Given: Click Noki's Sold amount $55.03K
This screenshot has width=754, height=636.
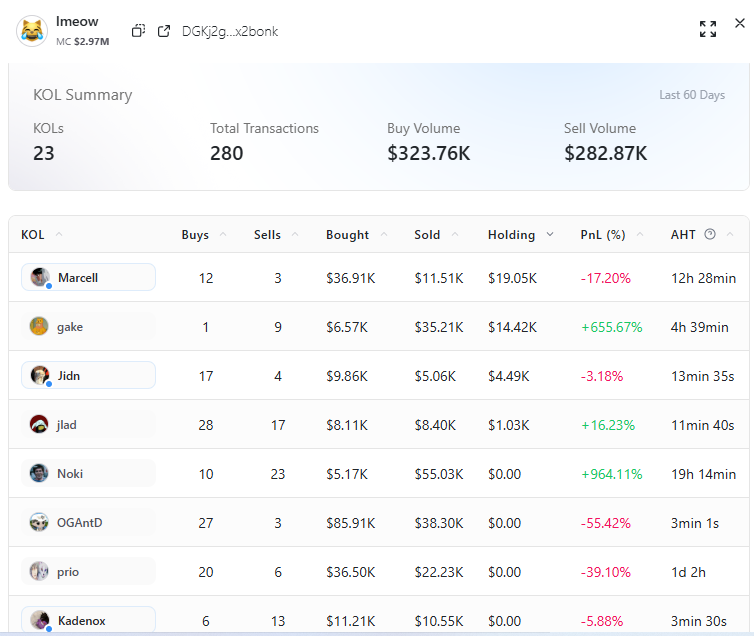Looking at the screenshot, I should click(x=439, y=474).
